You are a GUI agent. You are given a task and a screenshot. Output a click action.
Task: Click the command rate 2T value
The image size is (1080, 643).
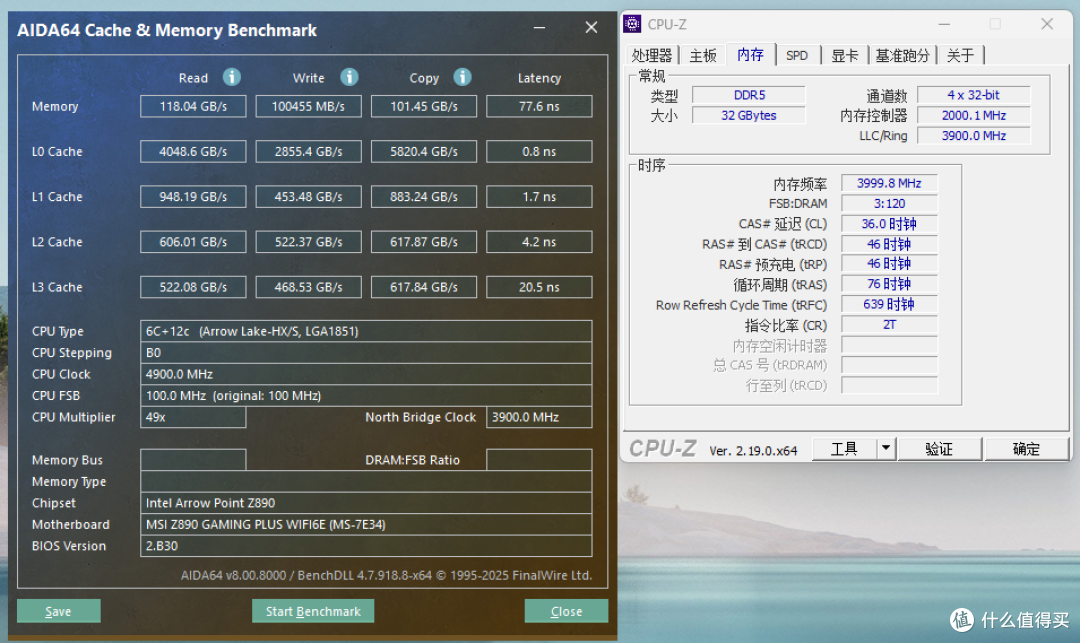(x=889, y=325)
